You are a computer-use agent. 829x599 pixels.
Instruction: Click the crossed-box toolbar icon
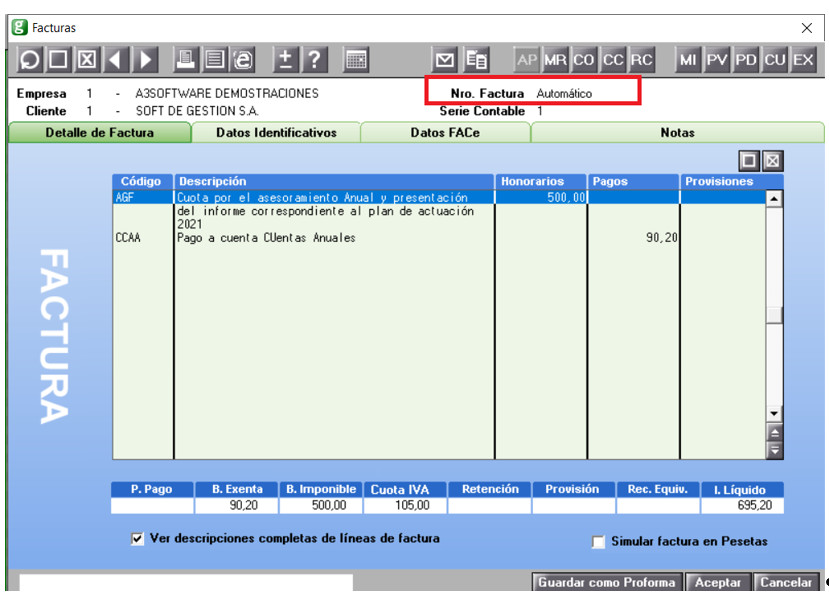click(87, 60)
